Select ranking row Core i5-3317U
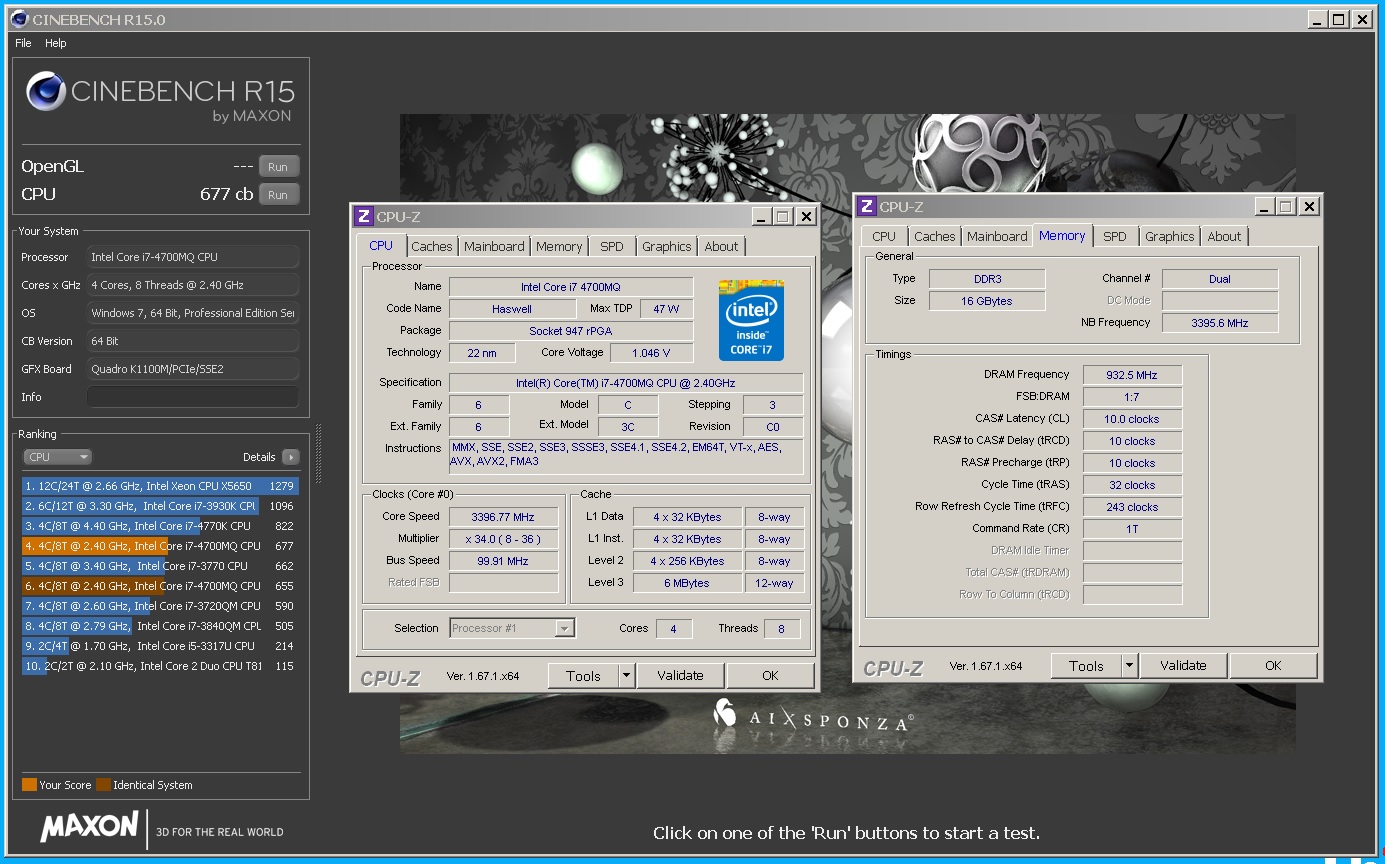Viewport: 1385px width, 864px height. pos(160,646)
